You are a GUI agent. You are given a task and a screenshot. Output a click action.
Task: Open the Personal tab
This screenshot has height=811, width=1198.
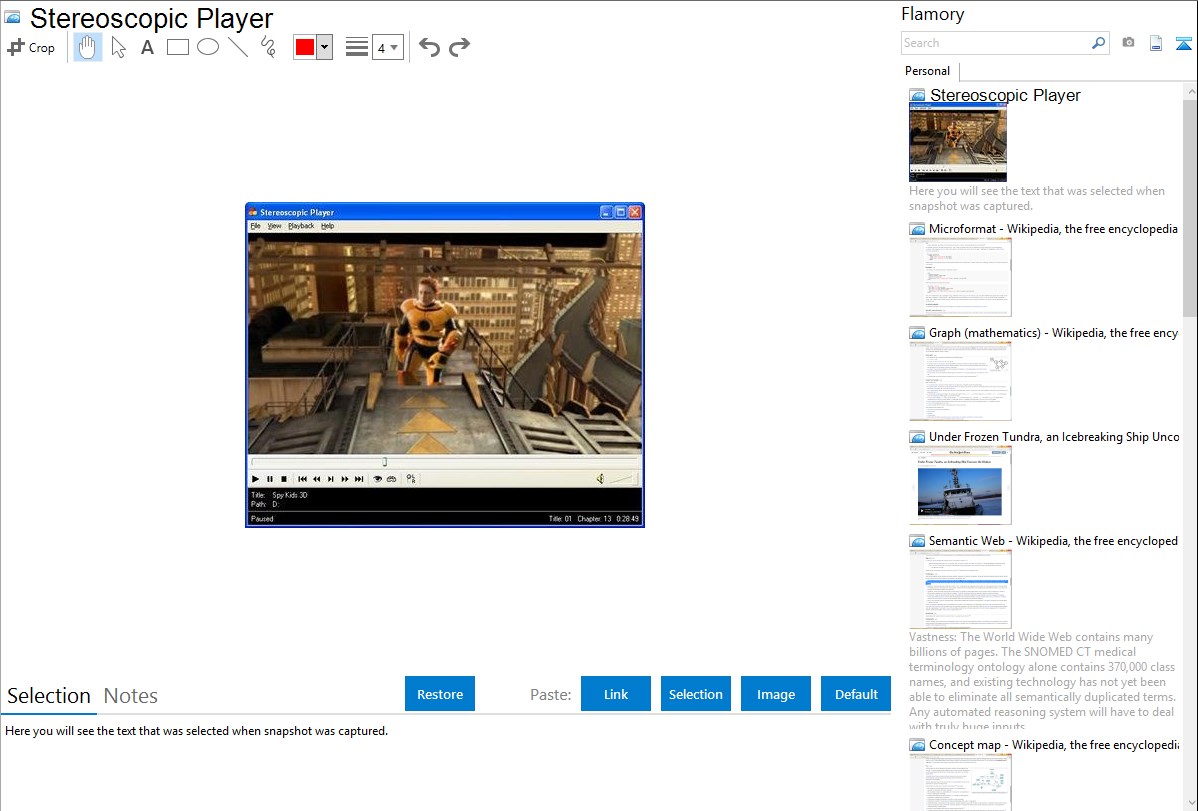927,71
